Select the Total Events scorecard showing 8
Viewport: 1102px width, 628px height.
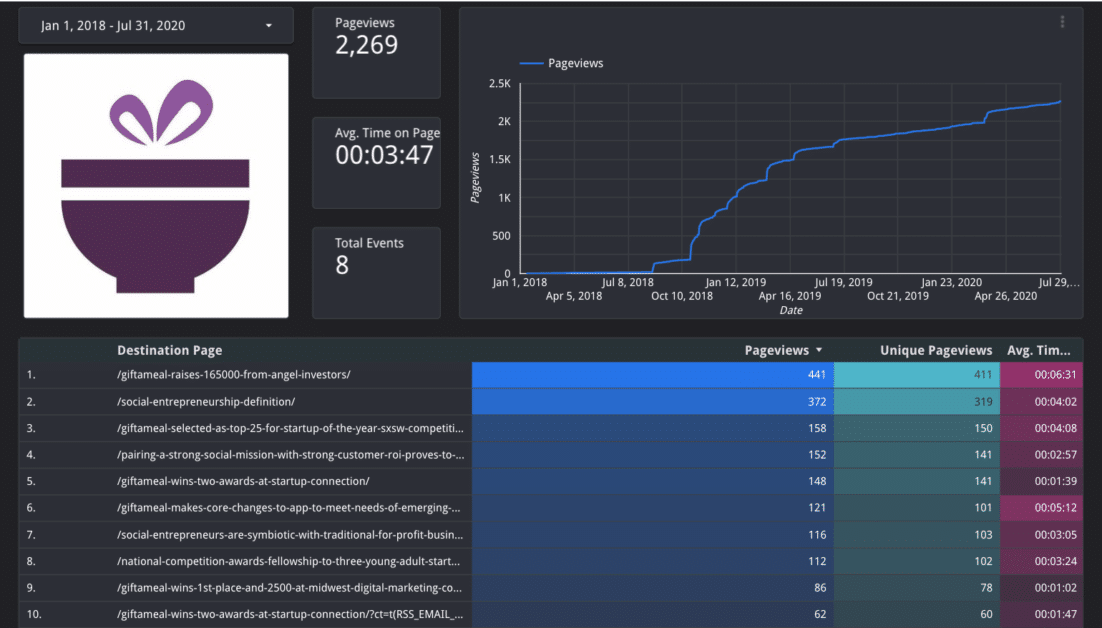(x=376, y=270)
